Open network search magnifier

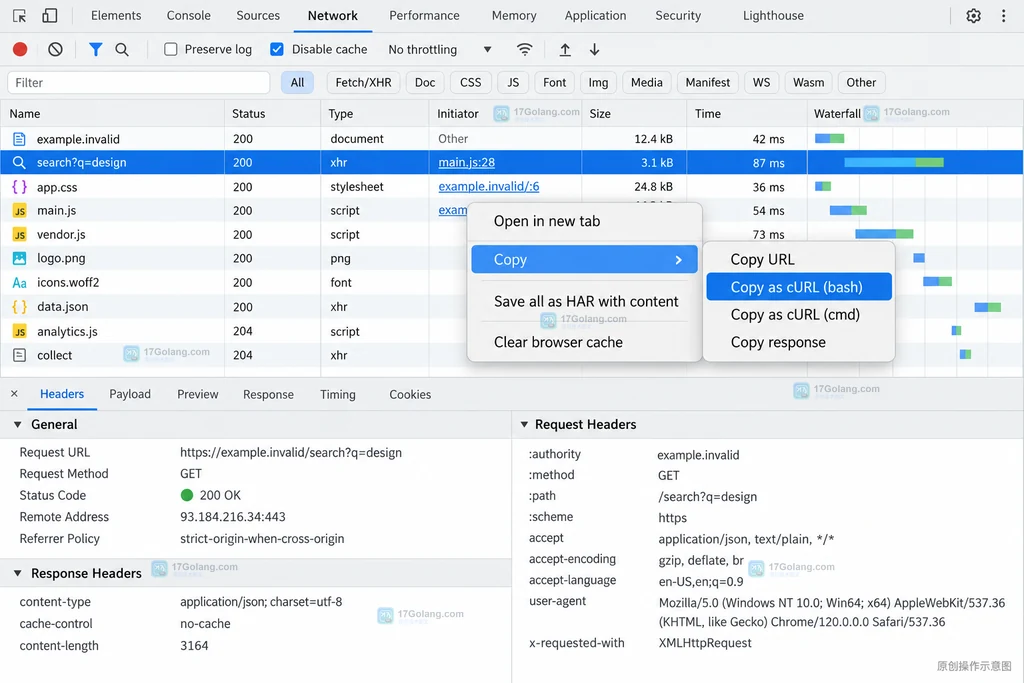122,50
